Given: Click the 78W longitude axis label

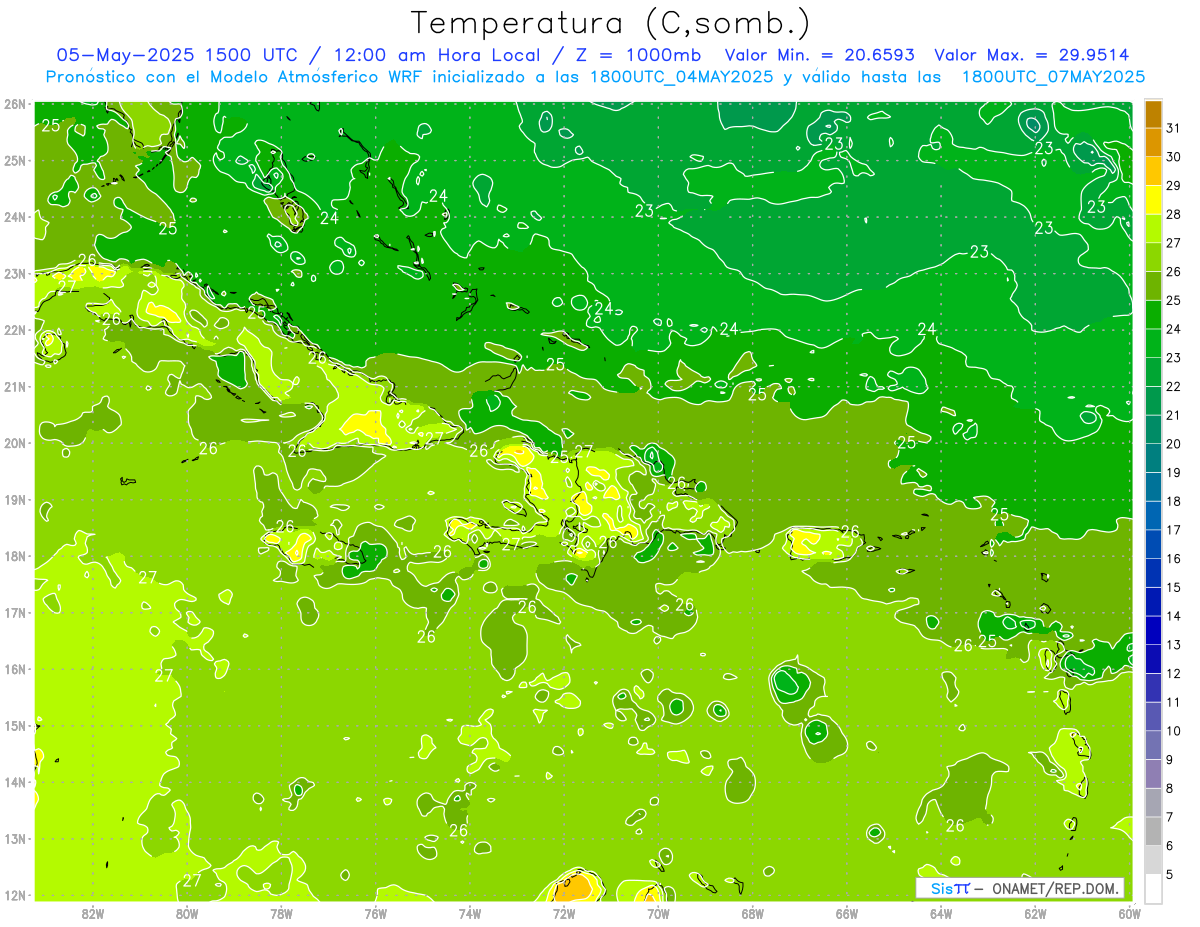Looking at the screenshot, I should coord(281,913).
